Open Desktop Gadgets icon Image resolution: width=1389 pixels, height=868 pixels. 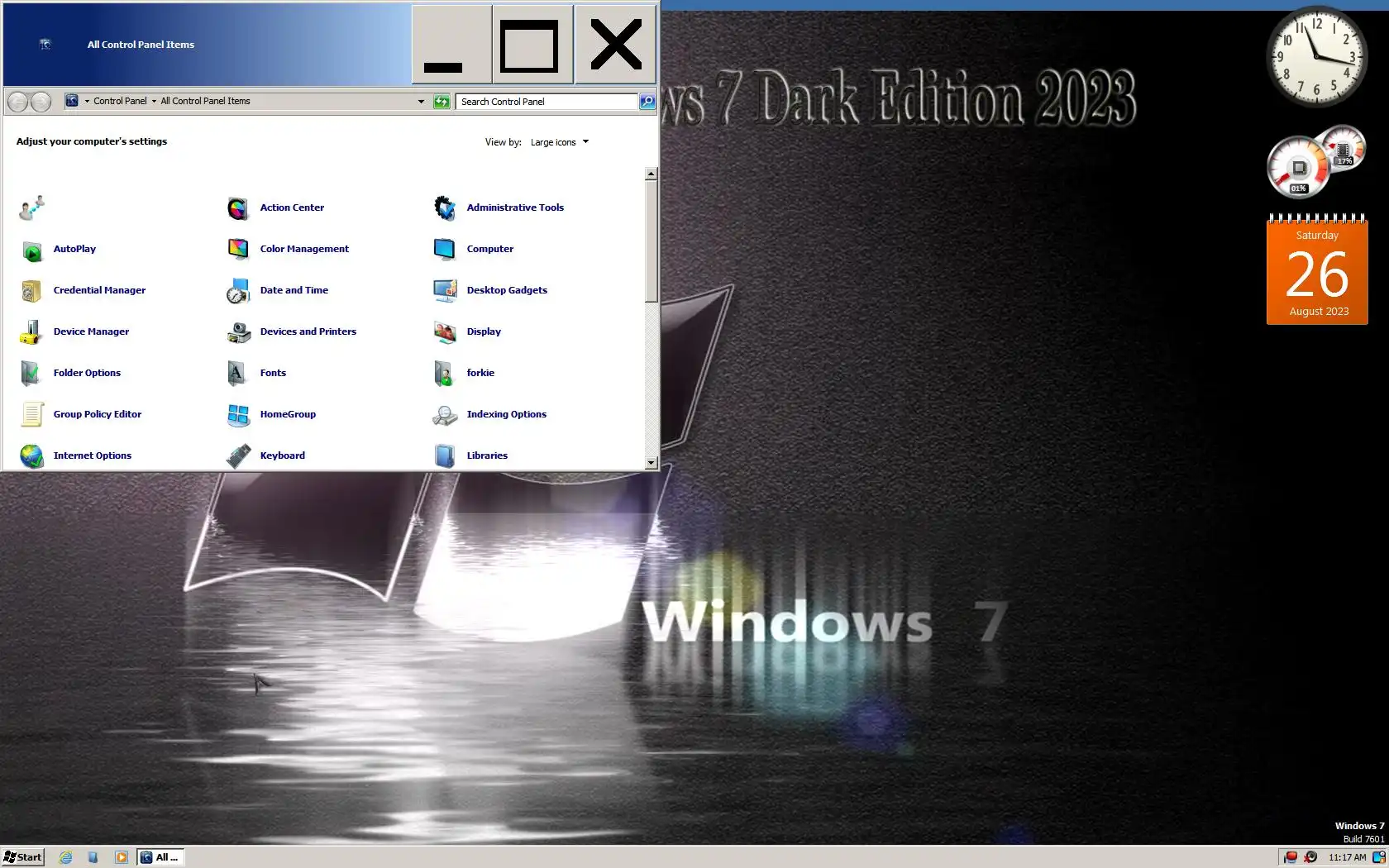point(445,290)
